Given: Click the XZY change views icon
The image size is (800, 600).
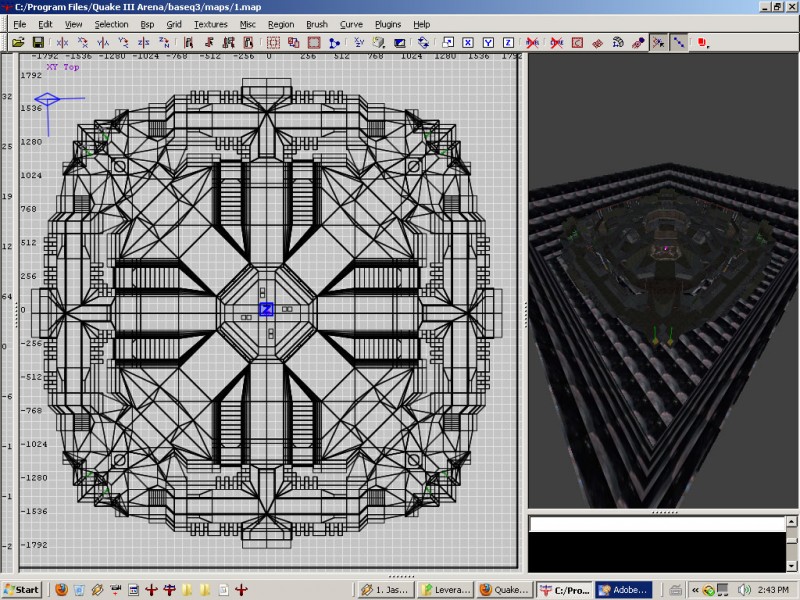Looking at the screenshot, I should point(359,42).
